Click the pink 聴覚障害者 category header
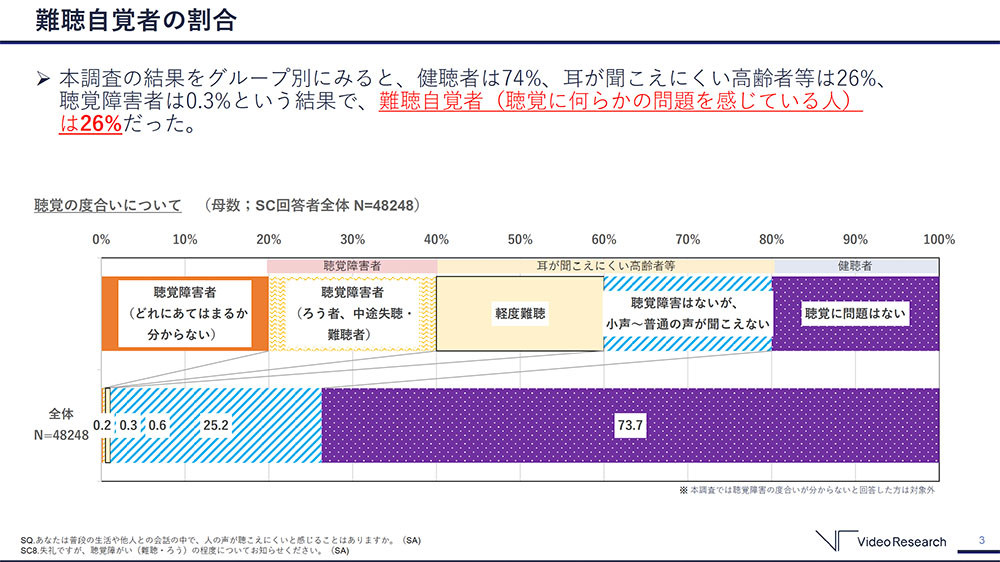The width and height of the screenshot is (1000, 562). [352, 266]
